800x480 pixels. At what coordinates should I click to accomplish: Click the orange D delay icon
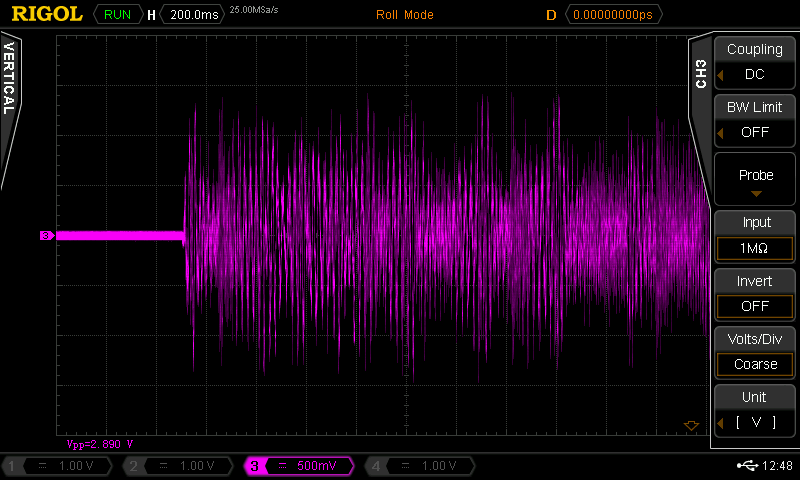[x=550, y=15]
